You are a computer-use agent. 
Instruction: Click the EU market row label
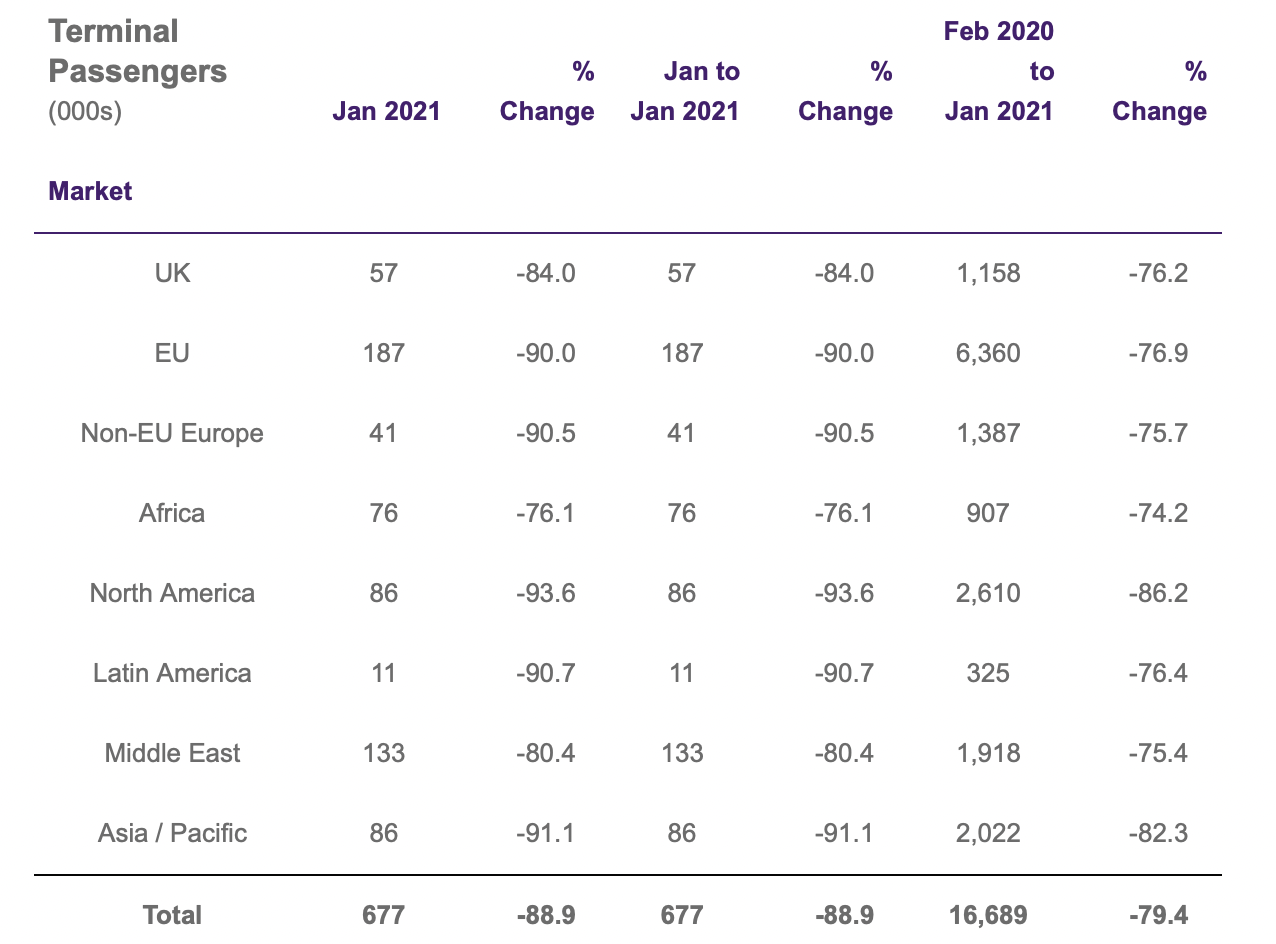point(172,353)
